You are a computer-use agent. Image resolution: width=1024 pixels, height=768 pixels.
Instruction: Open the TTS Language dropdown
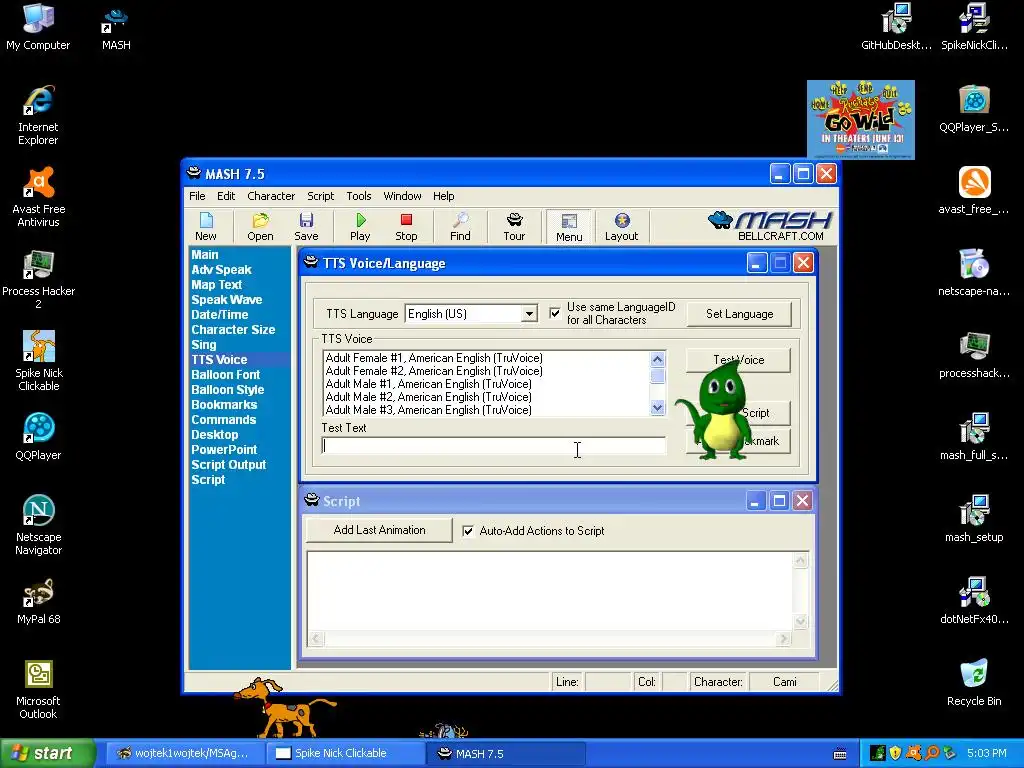[x=529, y=314]
